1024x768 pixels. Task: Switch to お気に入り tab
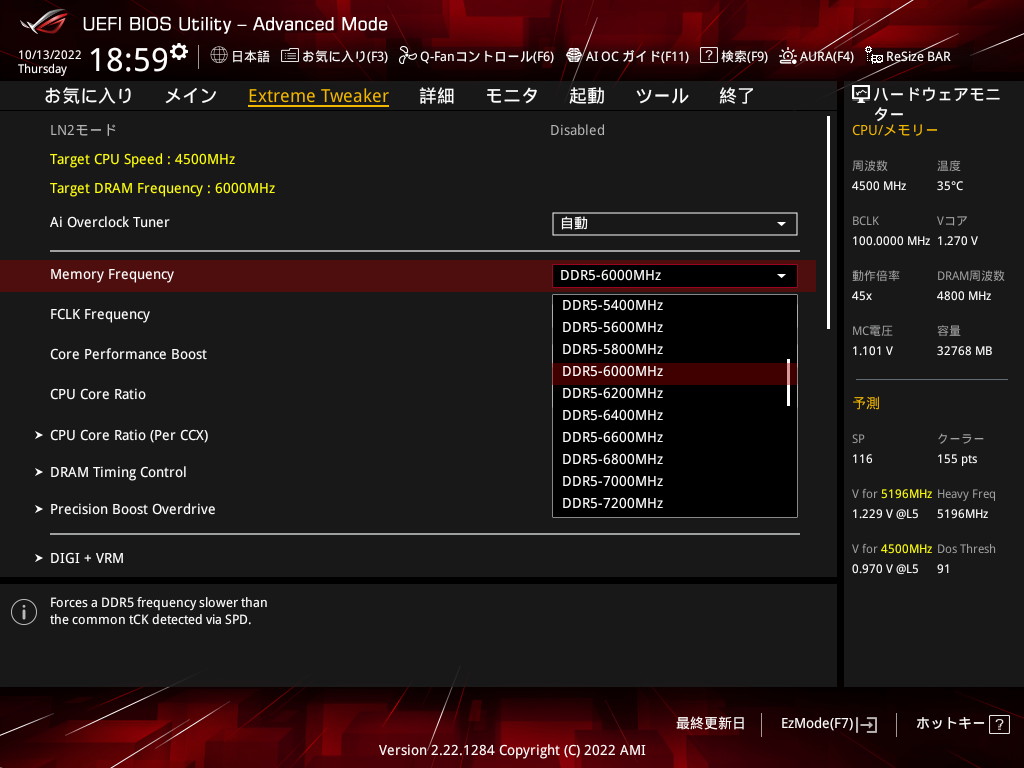[x=89, y=95]
